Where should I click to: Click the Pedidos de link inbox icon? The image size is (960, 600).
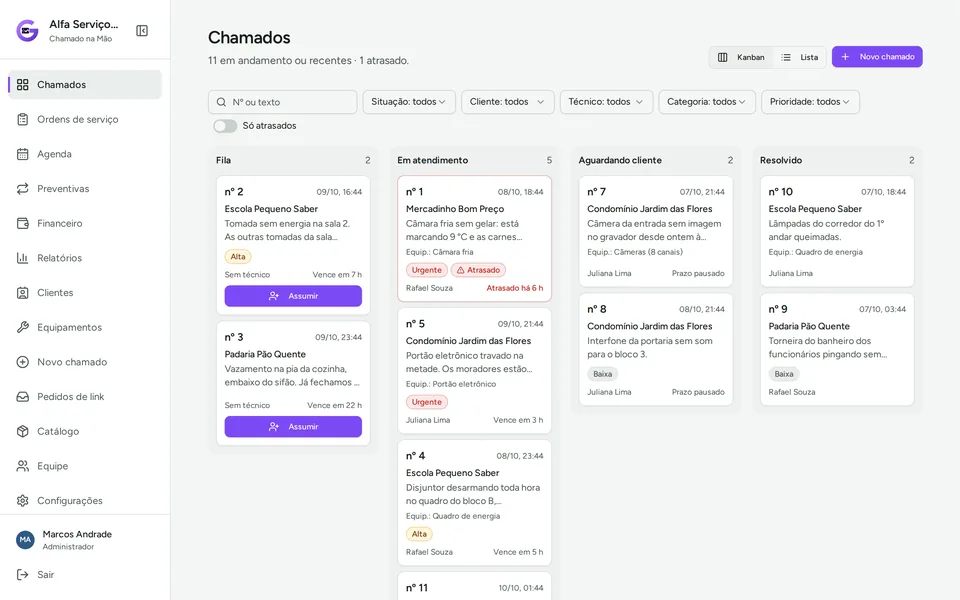[23, 397]
